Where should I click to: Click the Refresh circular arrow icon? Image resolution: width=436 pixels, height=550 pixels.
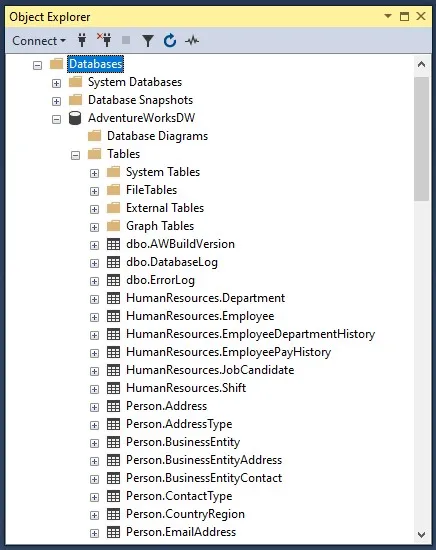(170, 41)
